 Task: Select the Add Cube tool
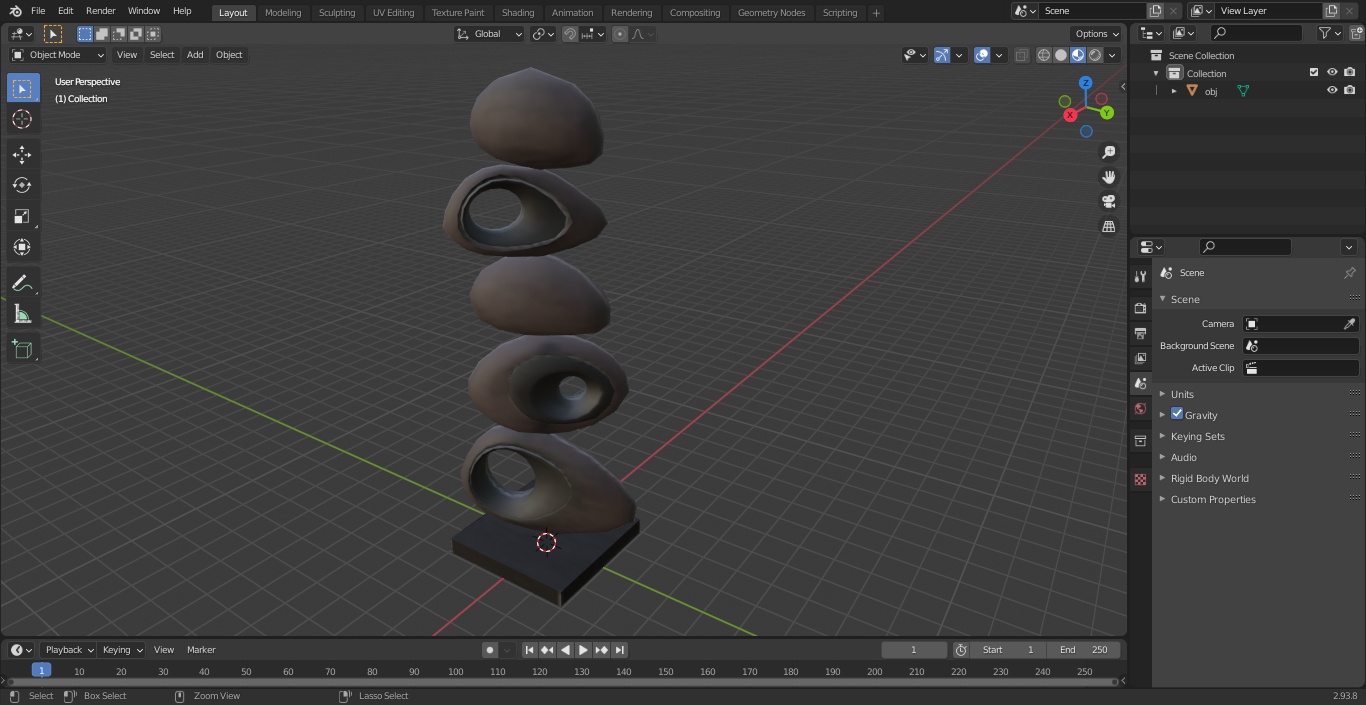click(22, 350)
